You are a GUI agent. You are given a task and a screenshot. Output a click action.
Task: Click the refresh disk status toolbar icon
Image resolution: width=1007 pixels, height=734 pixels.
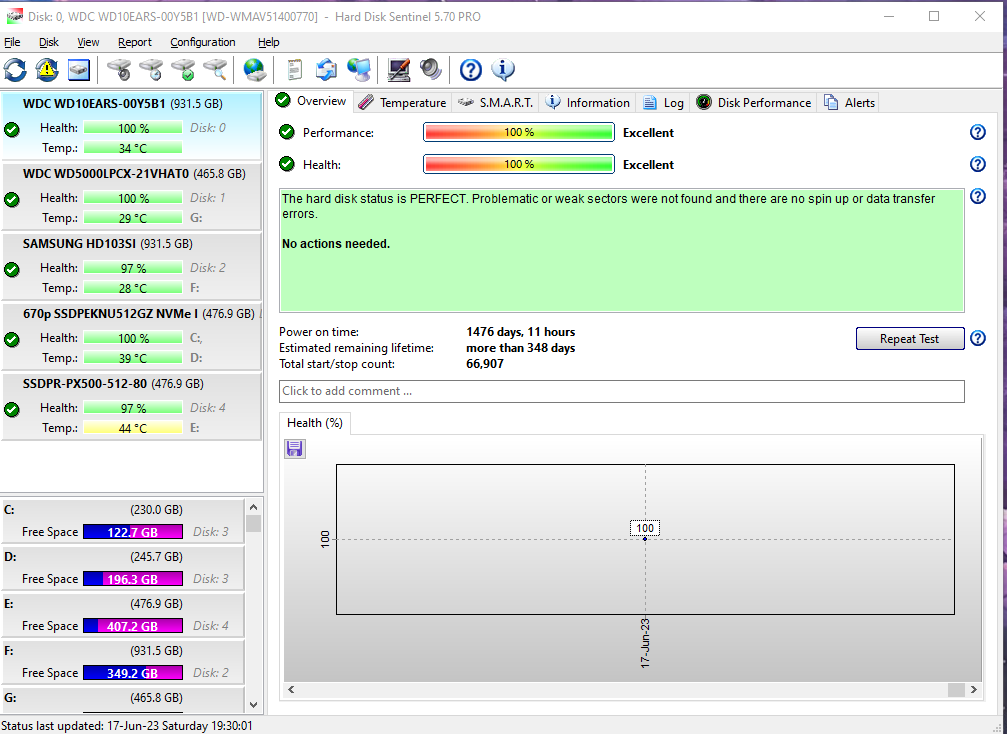(x=15, y=70)
